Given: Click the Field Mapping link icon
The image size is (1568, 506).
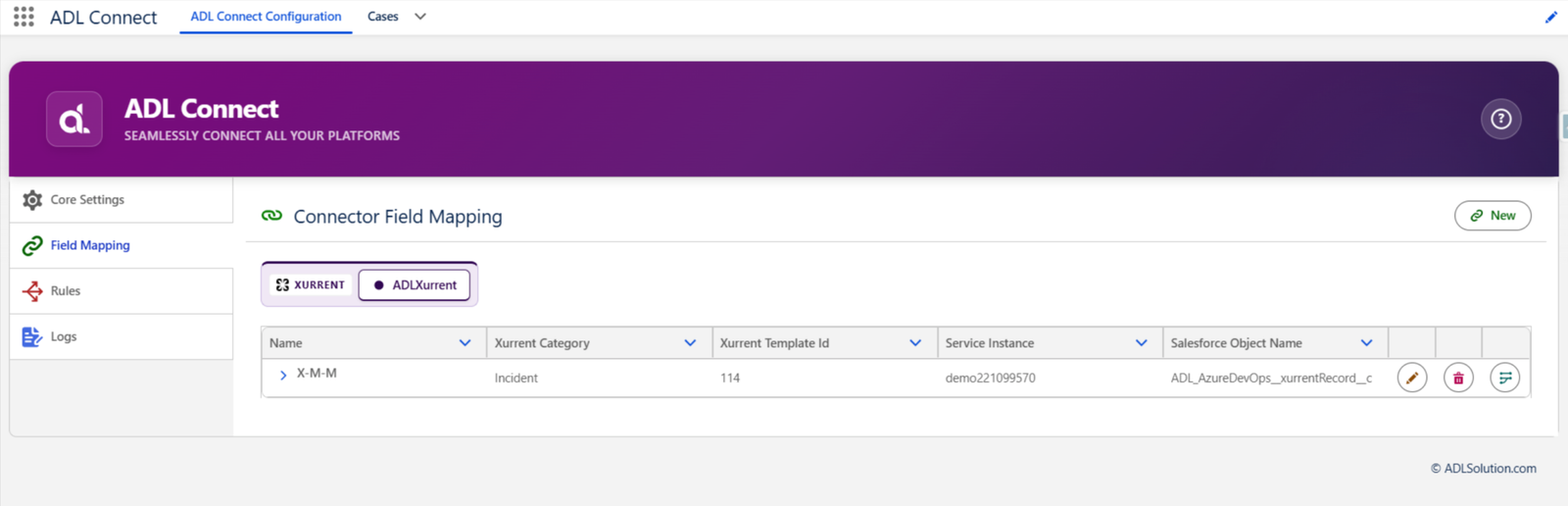Looking at the screenshot, I should pos(32,245).
